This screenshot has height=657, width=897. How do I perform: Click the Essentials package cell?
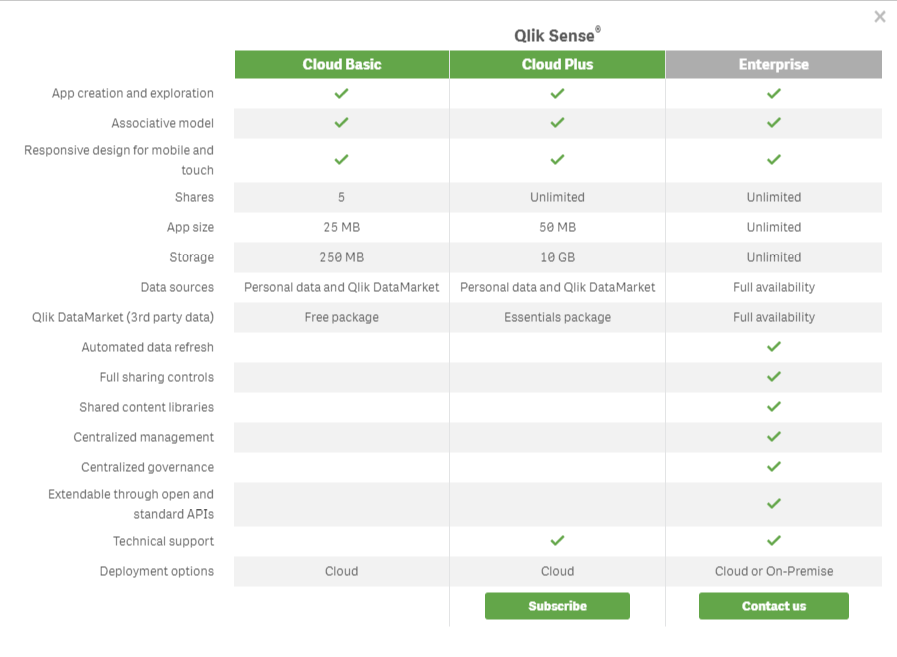coord(557,317)
